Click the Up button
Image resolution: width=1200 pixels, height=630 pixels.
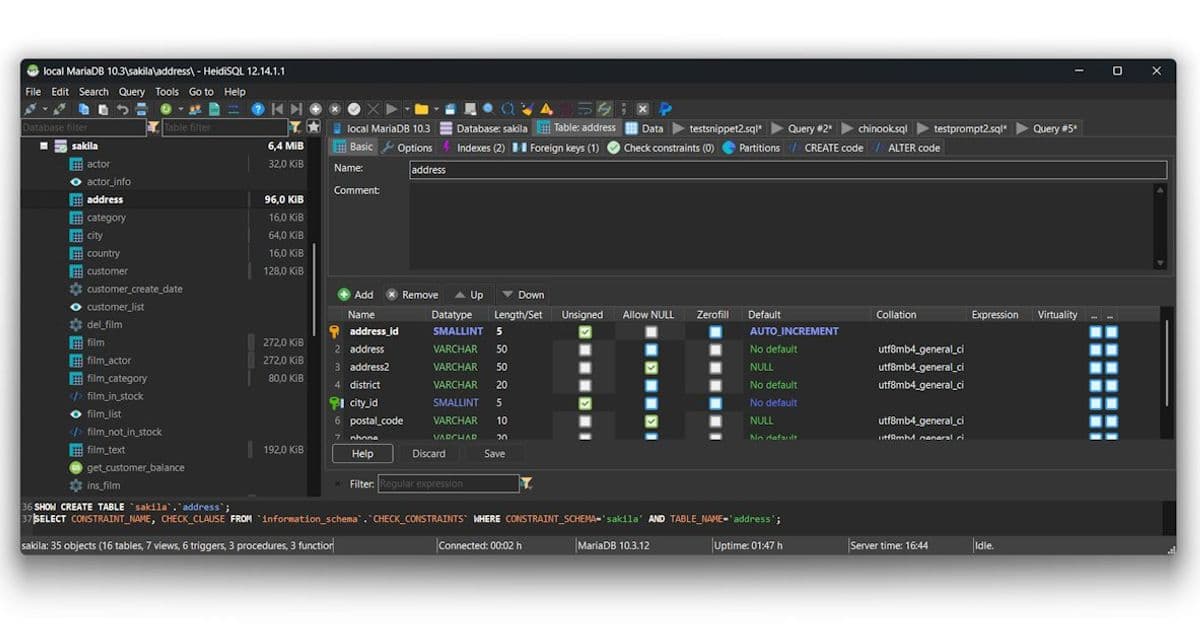[468, 295]
